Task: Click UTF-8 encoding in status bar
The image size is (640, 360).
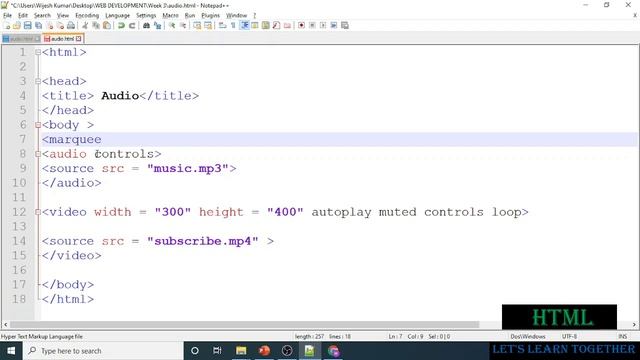Action: (x=569, y=336)
